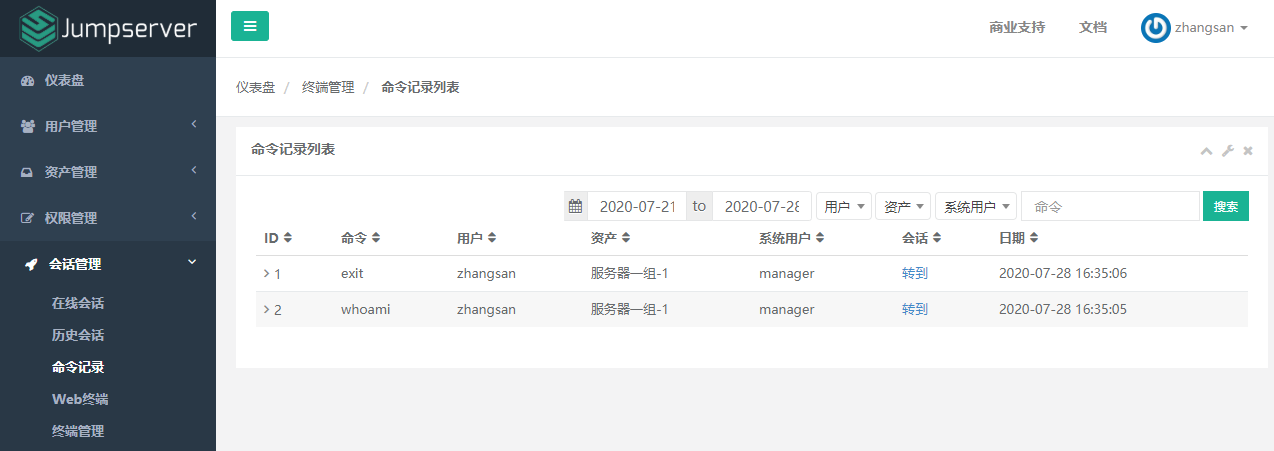Click date 2020-07-28 16:35:05
Screen dimensions: 1274x451
click(x=1063, y=309)
